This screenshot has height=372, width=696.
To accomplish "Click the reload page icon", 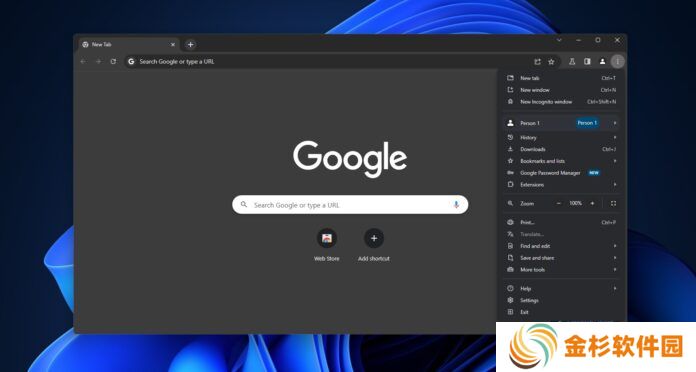I will pos(113,62).
